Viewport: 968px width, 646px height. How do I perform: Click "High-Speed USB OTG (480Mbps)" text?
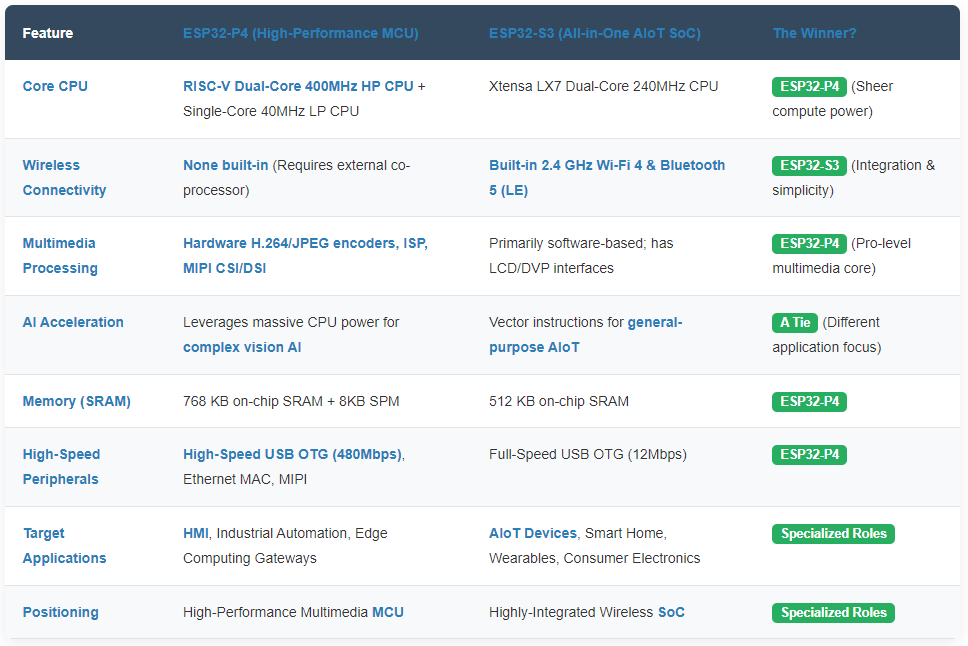coord(292,454)
